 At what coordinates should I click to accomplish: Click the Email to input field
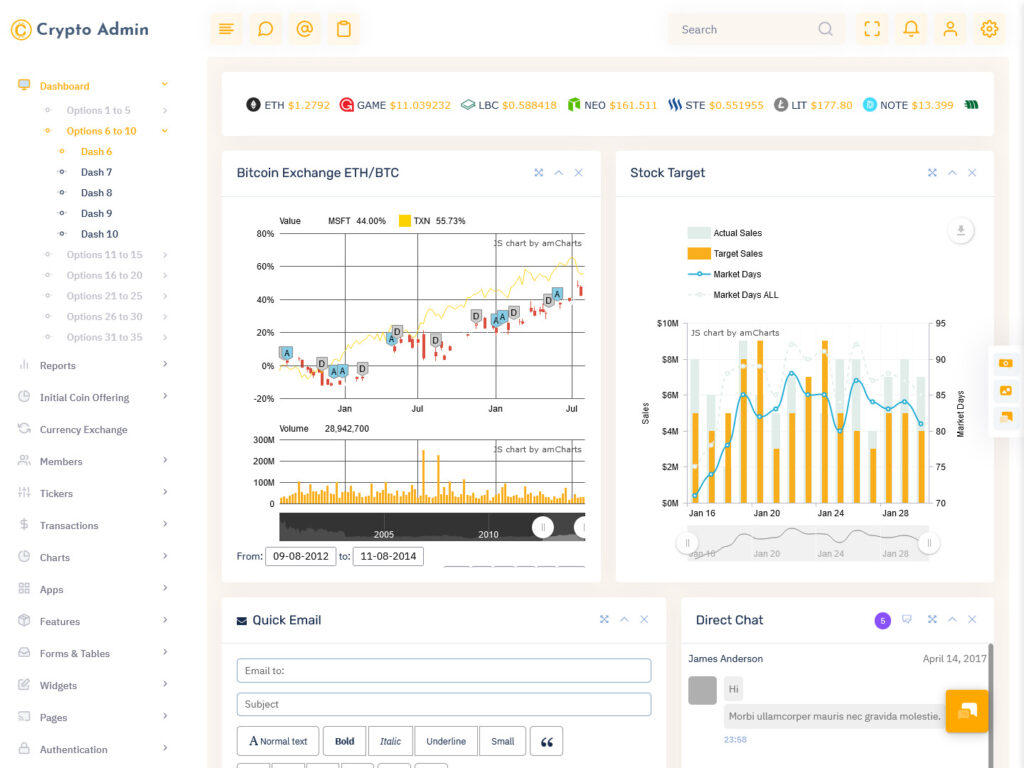tap(443, 670)
